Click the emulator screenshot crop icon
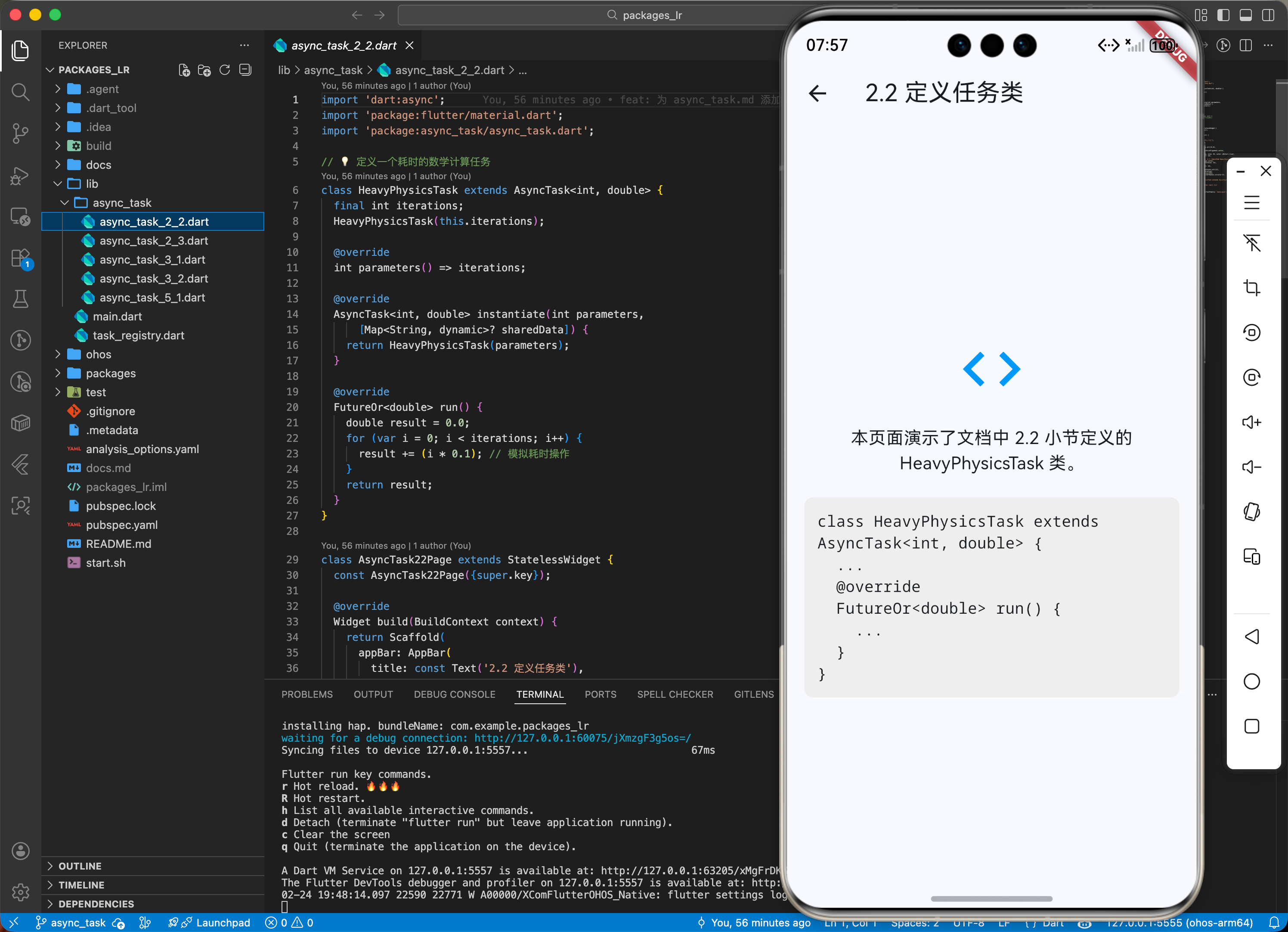 (x=1252, y=288)
